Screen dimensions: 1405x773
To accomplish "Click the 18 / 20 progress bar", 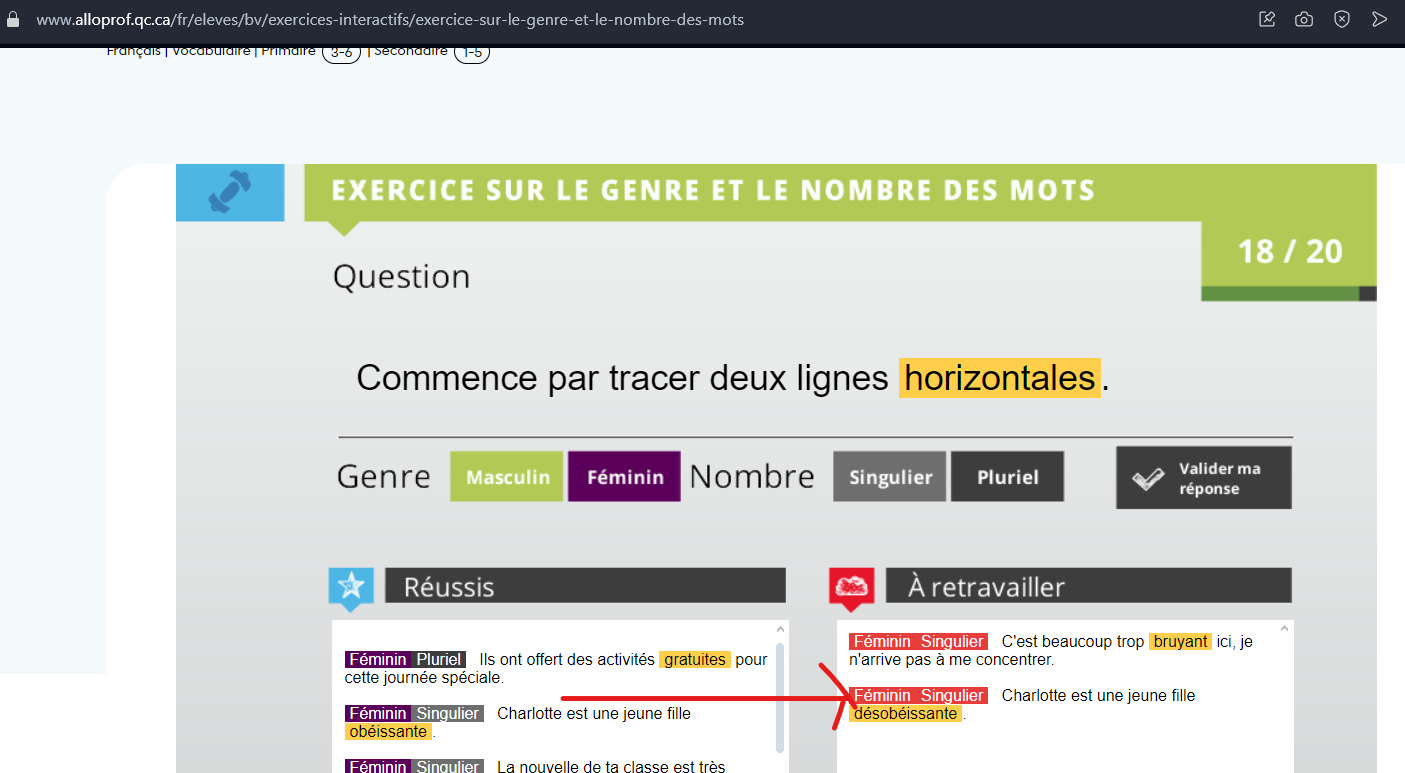I will 1289,293.
